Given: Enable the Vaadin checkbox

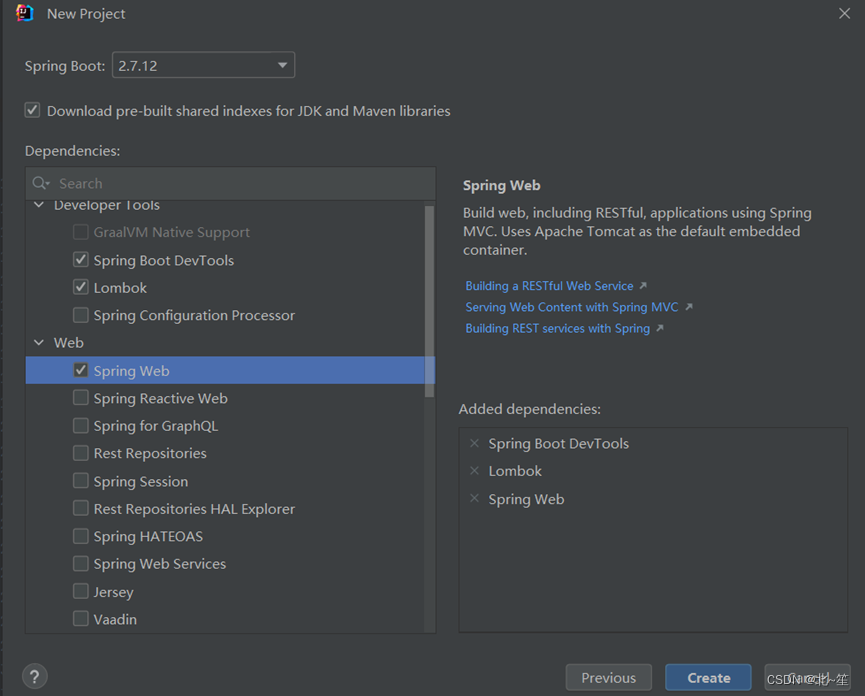Looking at the screenshot, I should click(x=81, y=619).
